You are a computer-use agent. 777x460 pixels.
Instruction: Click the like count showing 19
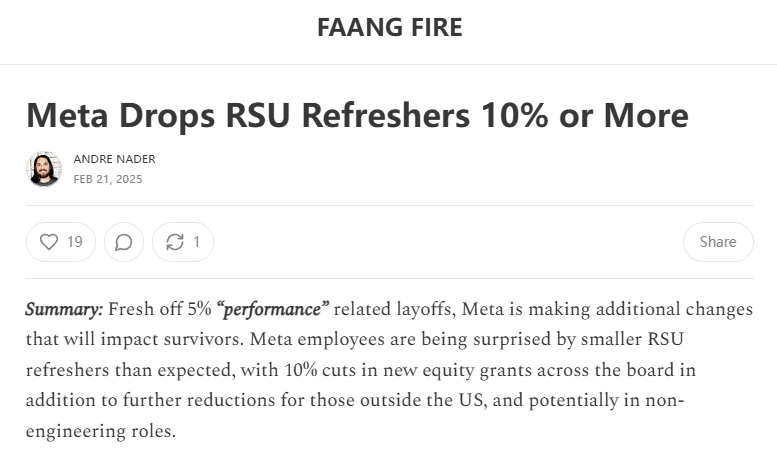(74, 242)
